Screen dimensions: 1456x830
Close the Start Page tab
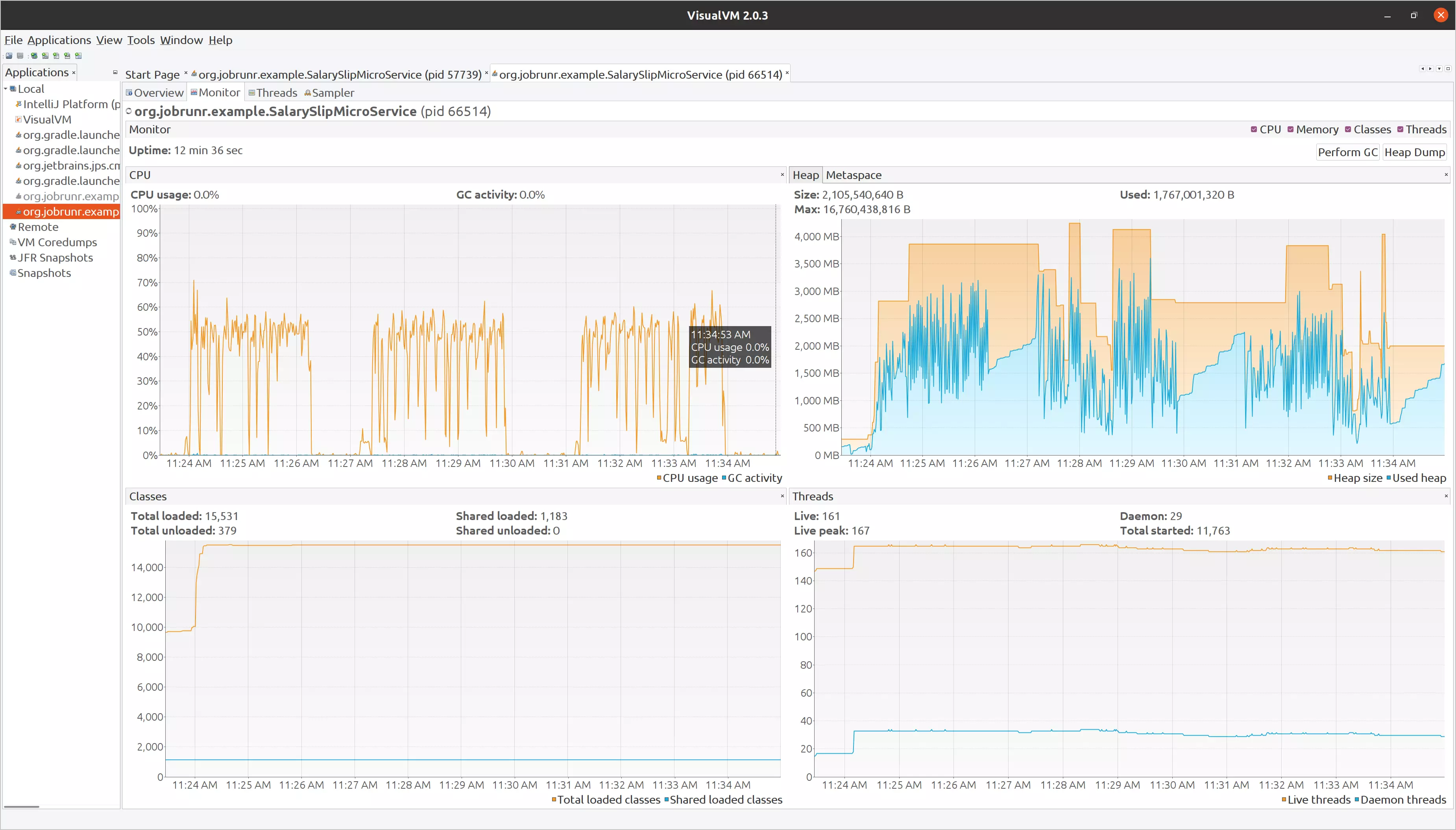(186, 73)
